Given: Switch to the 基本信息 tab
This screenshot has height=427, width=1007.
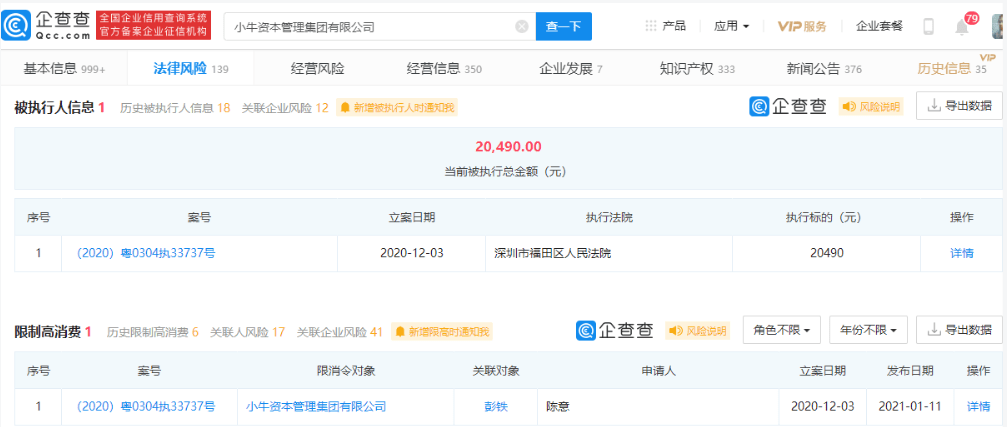Looking at the screenshot, I should 64,69.
